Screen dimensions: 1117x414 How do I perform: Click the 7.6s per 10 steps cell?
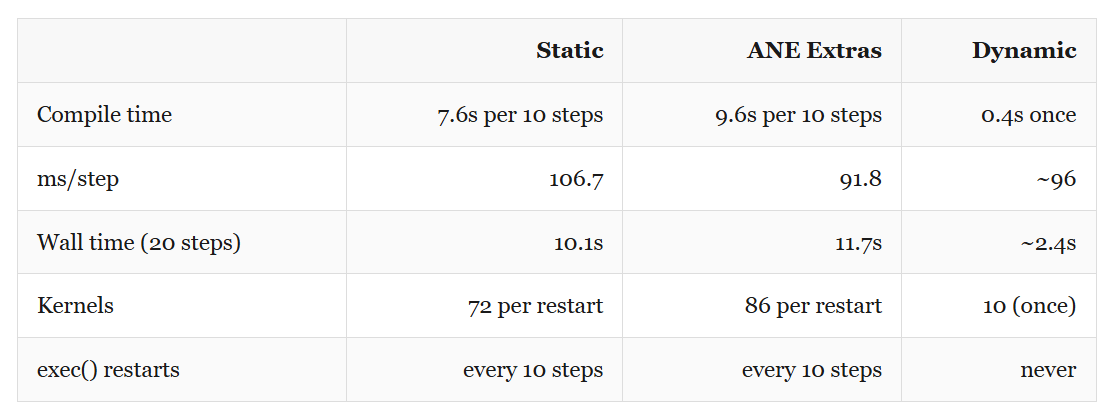(520, 115)
